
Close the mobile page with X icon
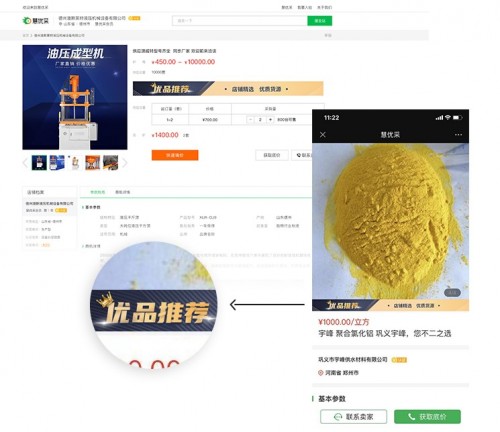[x=323, y=135]
